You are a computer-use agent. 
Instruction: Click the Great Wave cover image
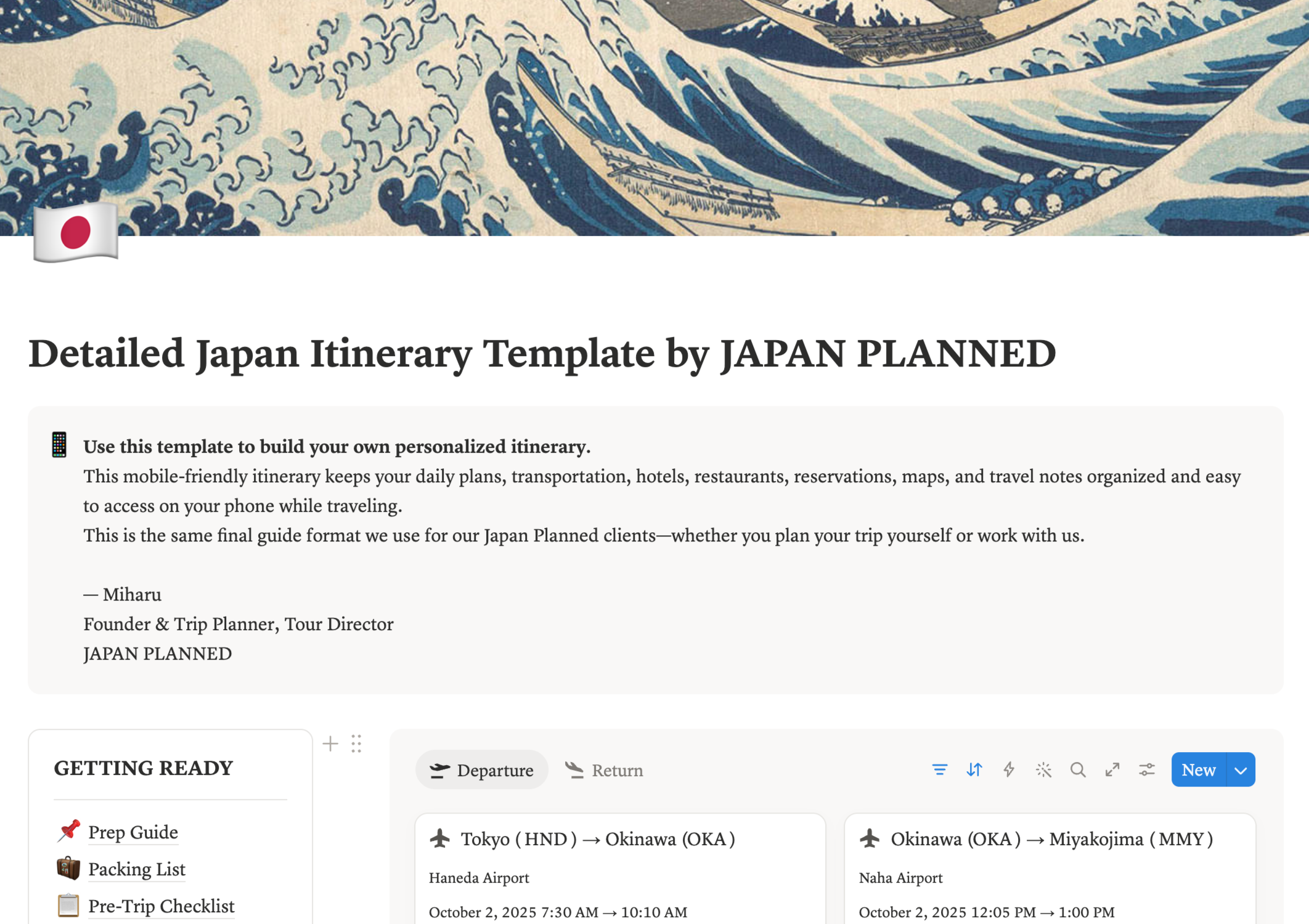(x=654, y=117)
